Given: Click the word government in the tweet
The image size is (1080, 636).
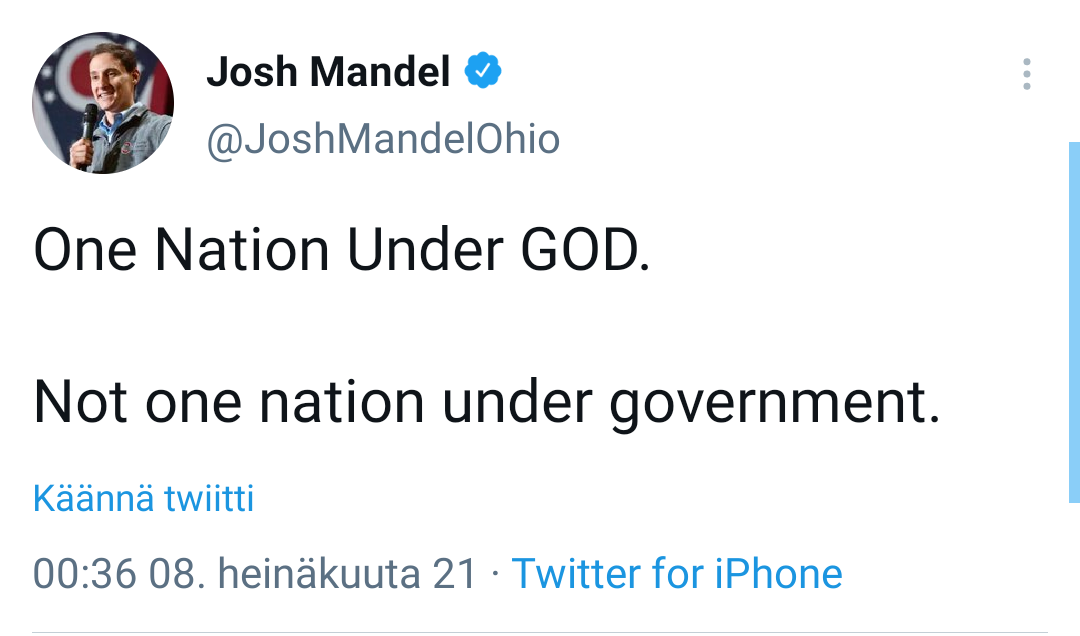Looking at the screenshot, I should pos(775,402).
